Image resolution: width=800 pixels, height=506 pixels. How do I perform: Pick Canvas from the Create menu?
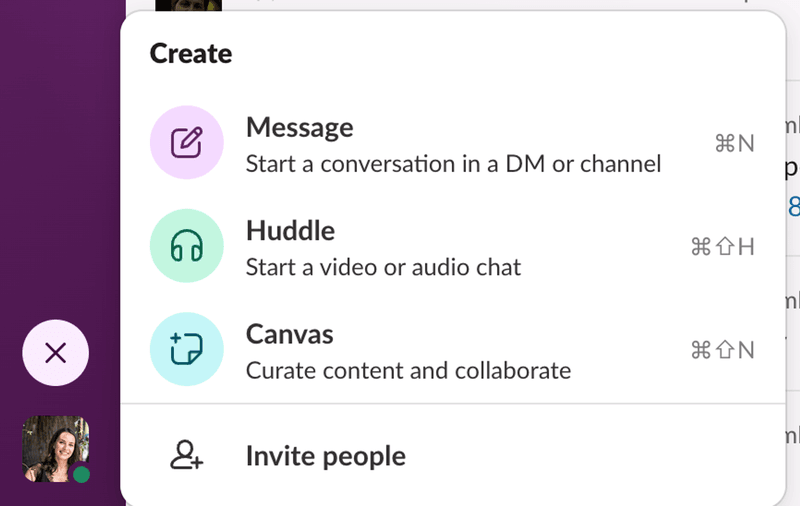[x=453, y=350]
